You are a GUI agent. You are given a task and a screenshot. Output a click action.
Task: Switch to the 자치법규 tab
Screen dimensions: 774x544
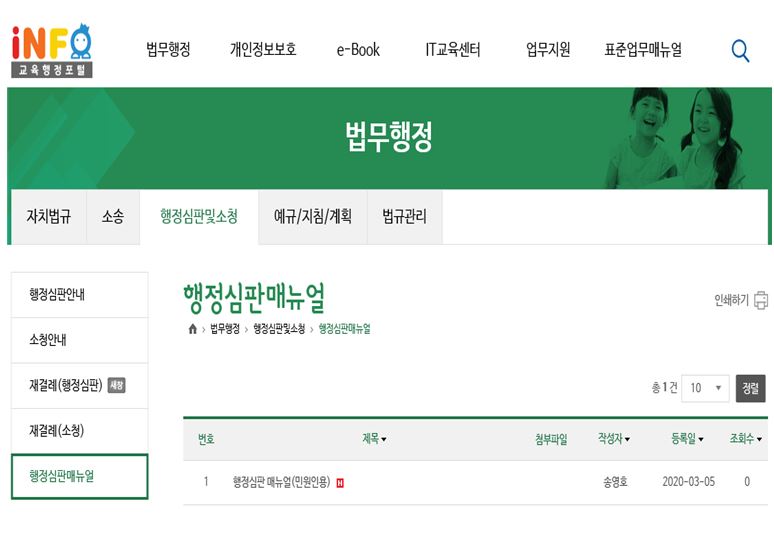tap(49, 217)
